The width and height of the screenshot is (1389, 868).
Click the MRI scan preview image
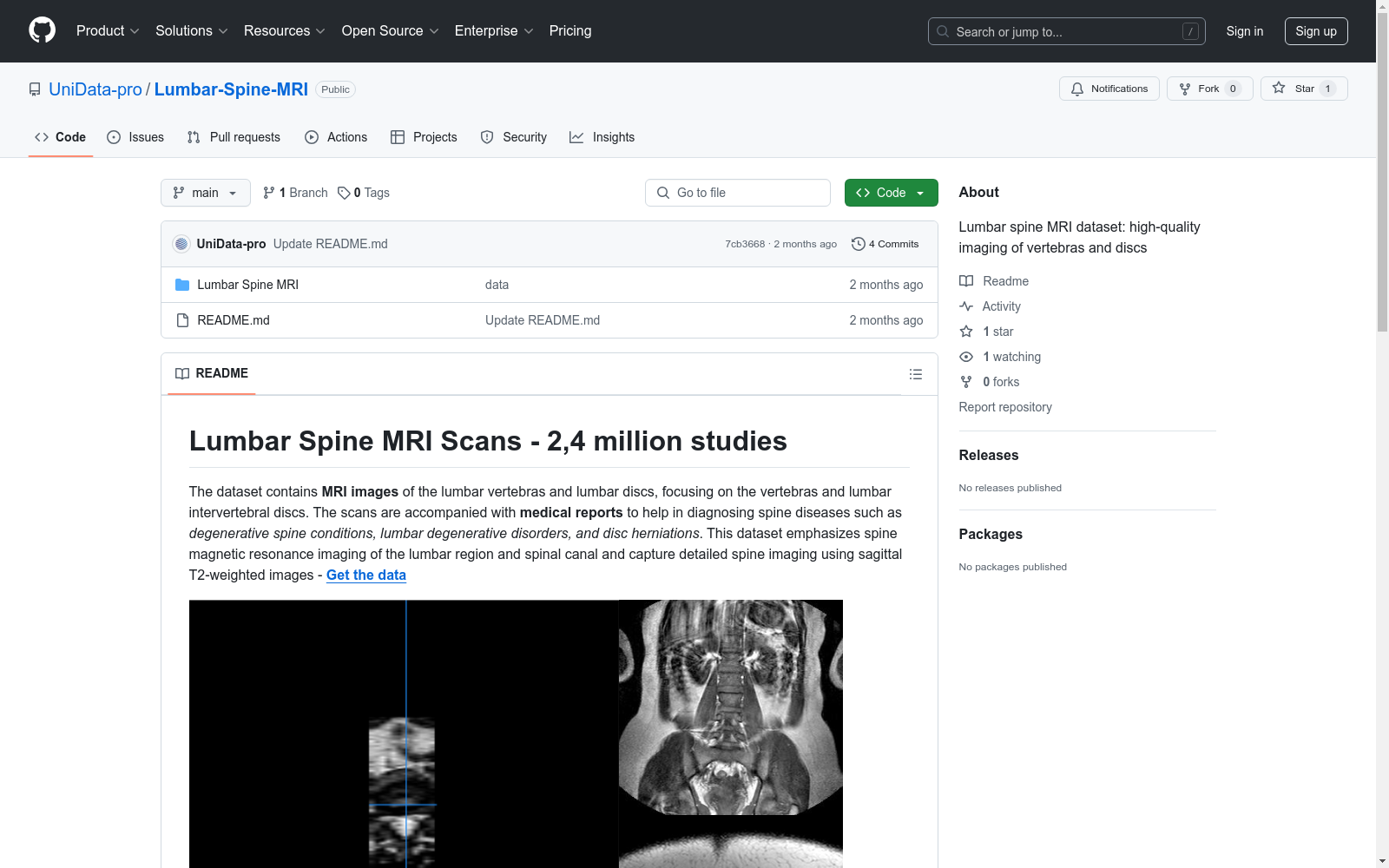click(516, 733)
